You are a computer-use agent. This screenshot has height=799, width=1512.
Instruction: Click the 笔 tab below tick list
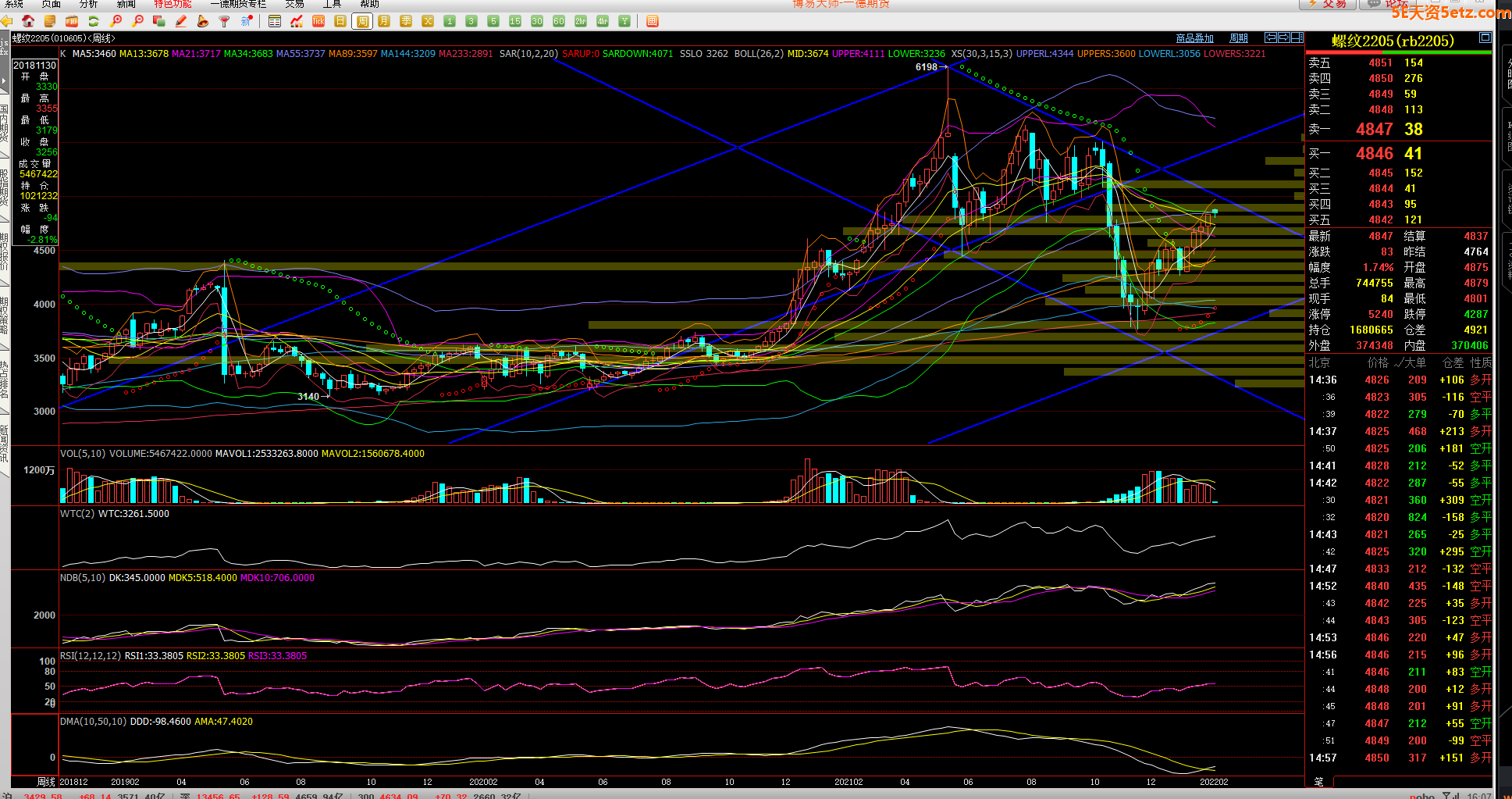coord(1319,781)
